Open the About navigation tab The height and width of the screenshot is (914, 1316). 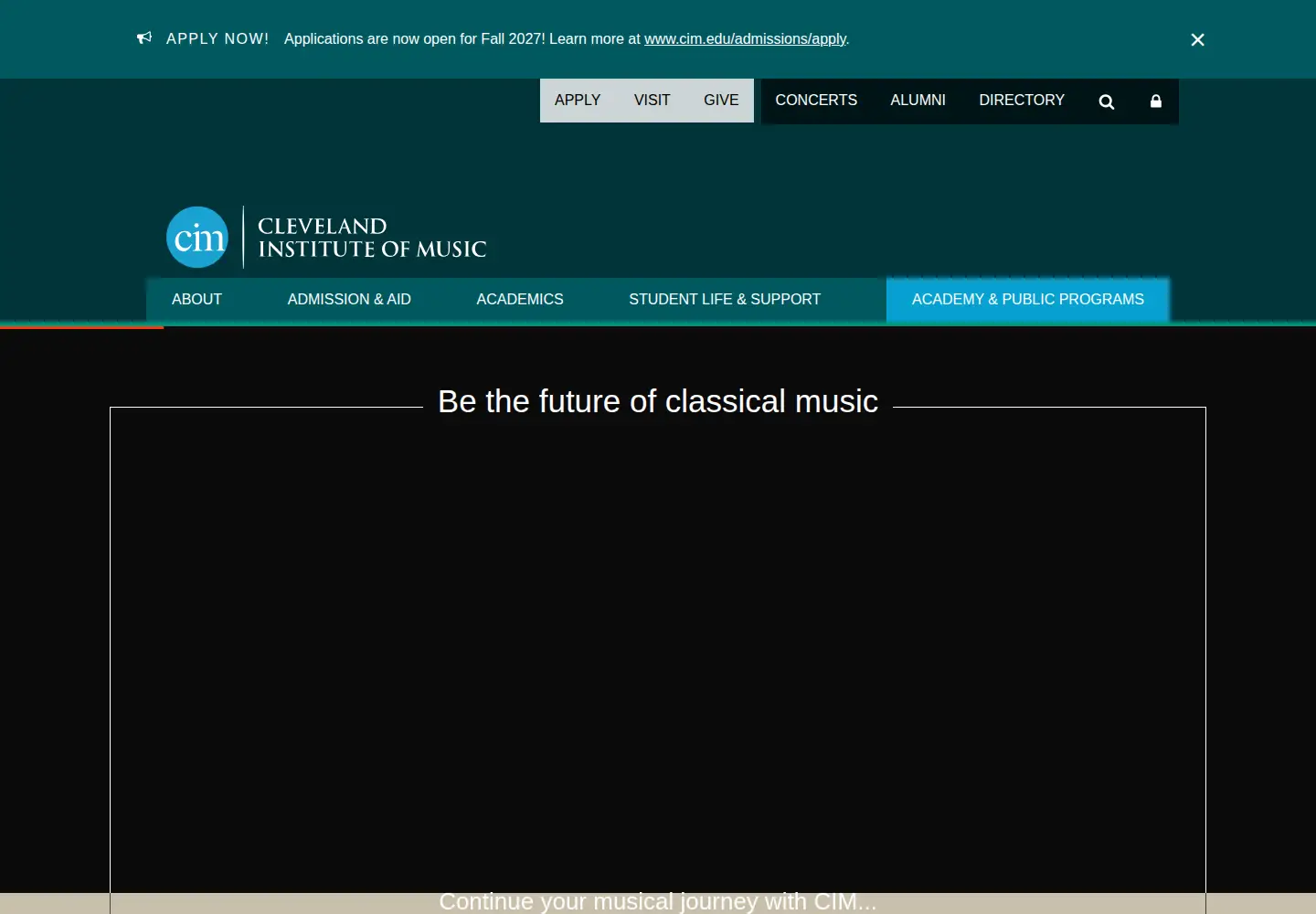tap(196, 300)
